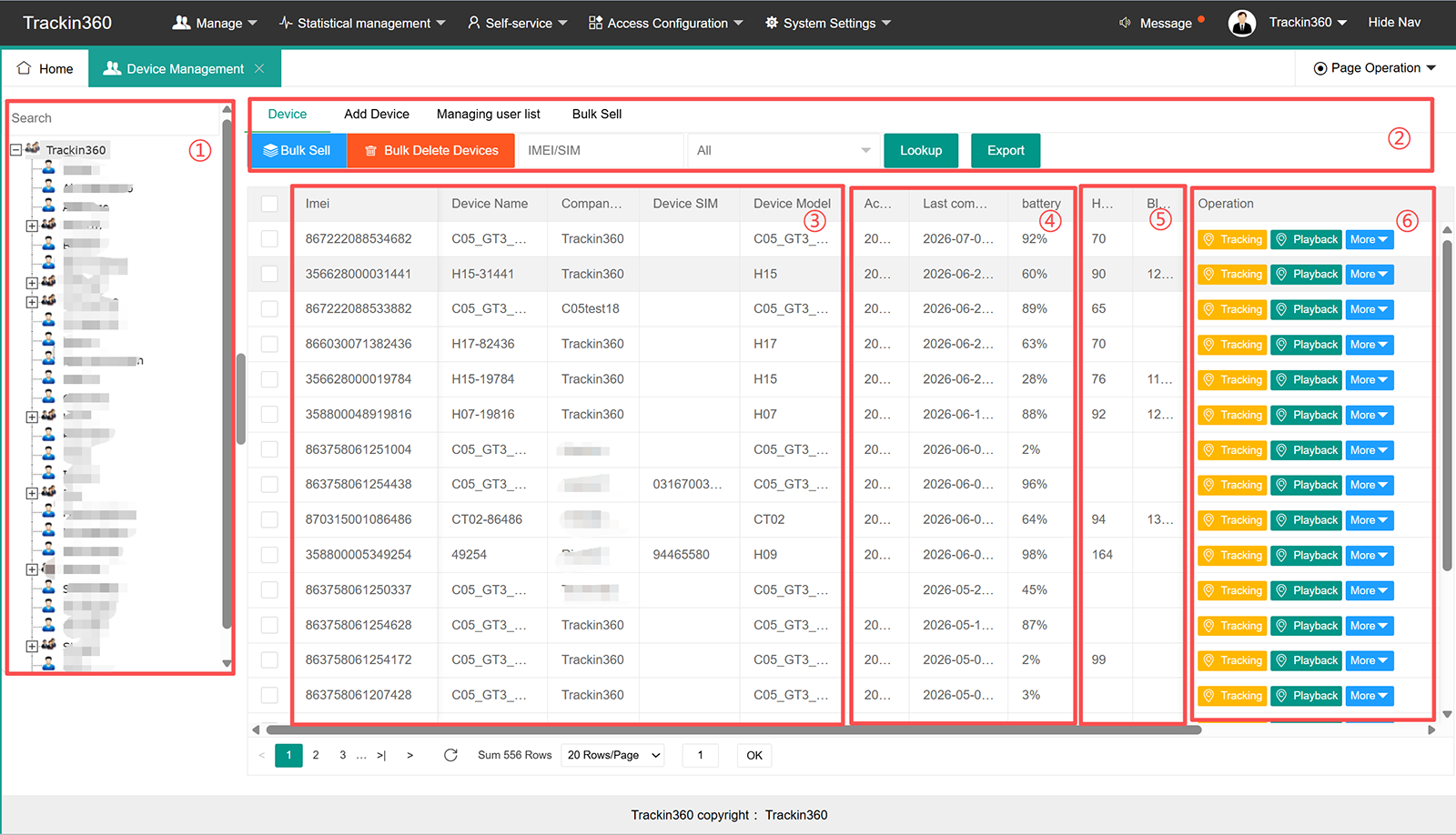
Task: Click the Home tab house icon
Action: pos(24,68)
